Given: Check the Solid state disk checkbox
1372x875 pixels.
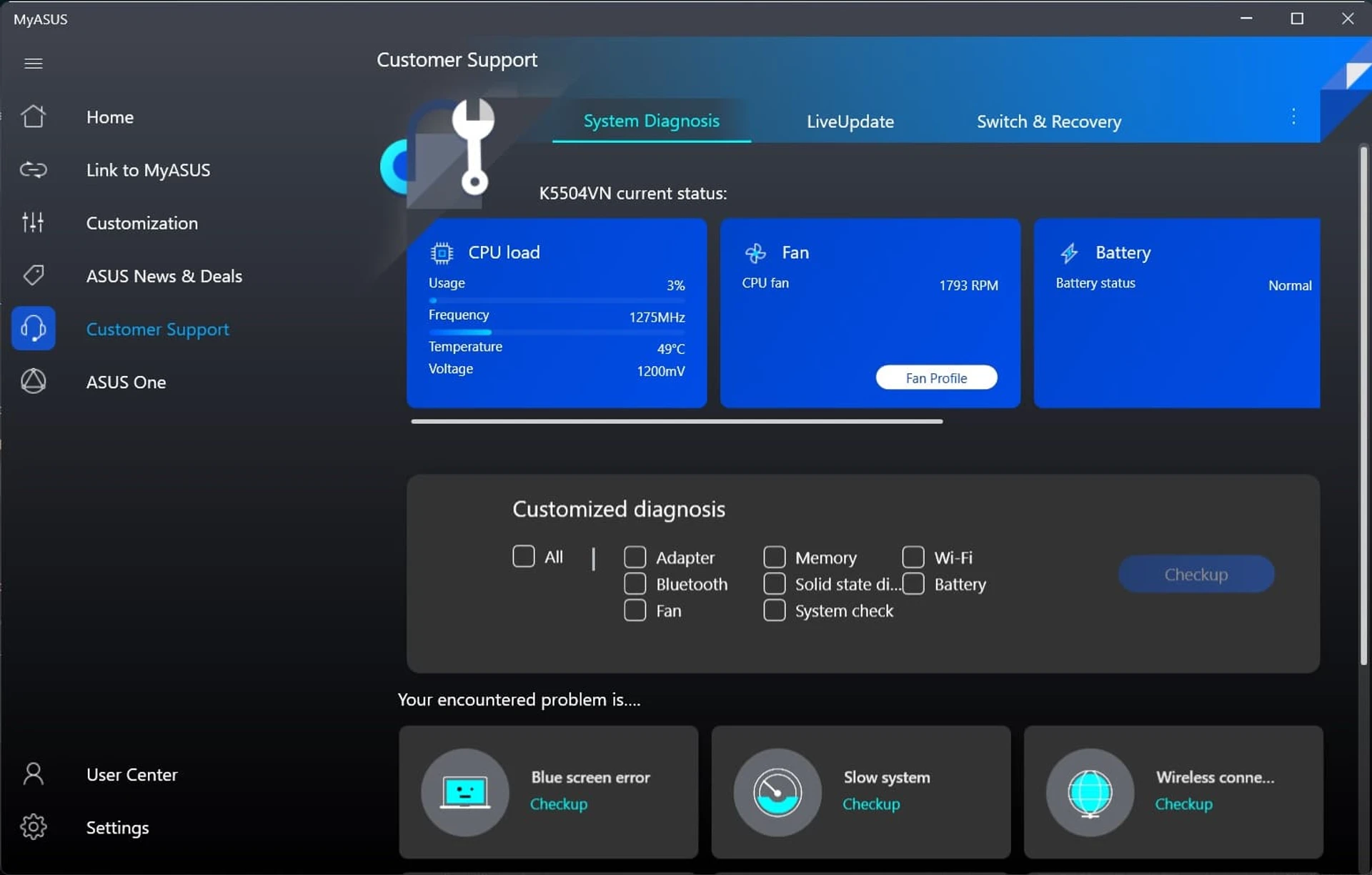Looking at the screenshot, I should coord(774,583).
